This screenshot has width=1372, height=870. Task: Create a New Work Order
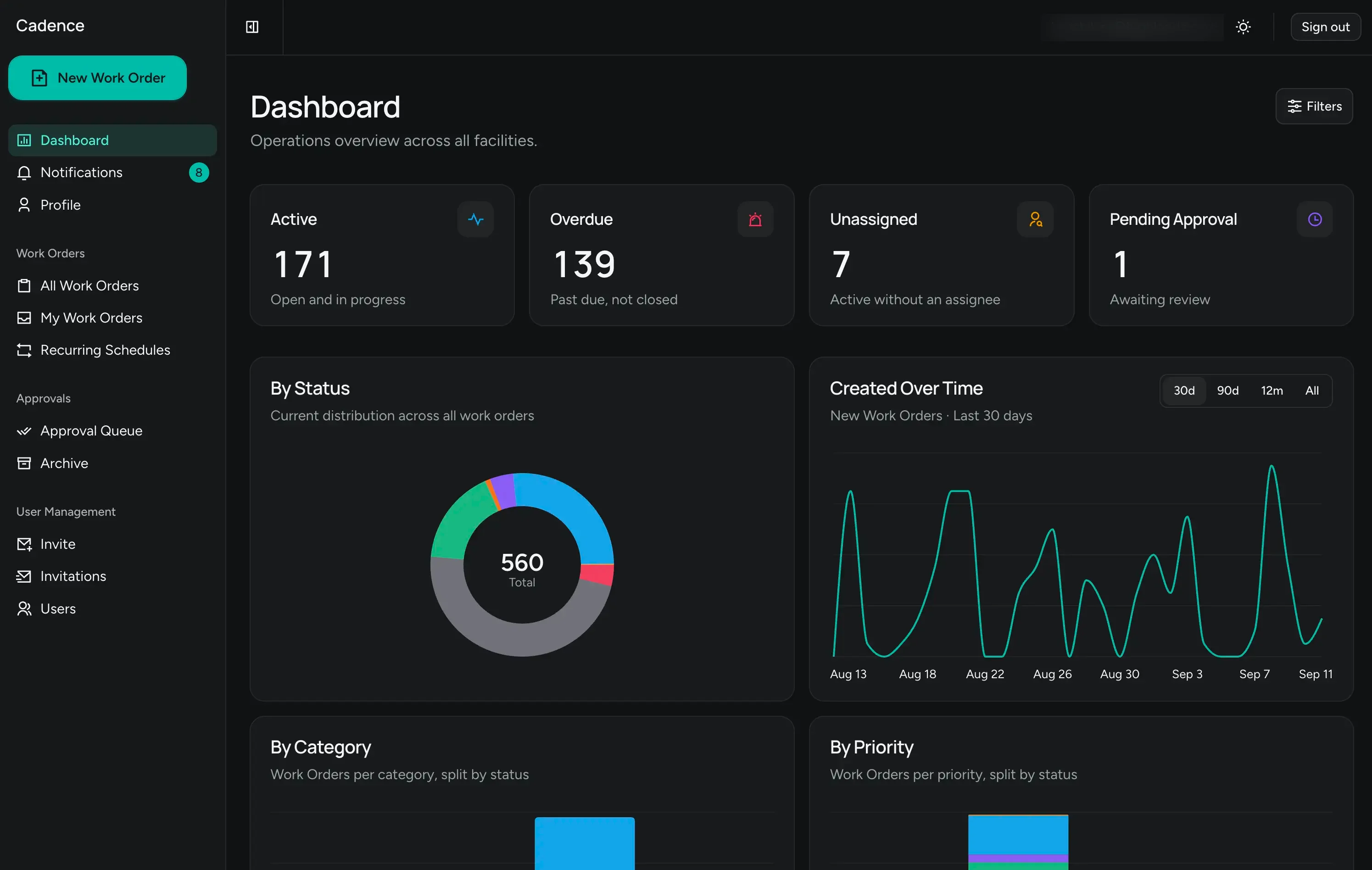coord(97,78)
